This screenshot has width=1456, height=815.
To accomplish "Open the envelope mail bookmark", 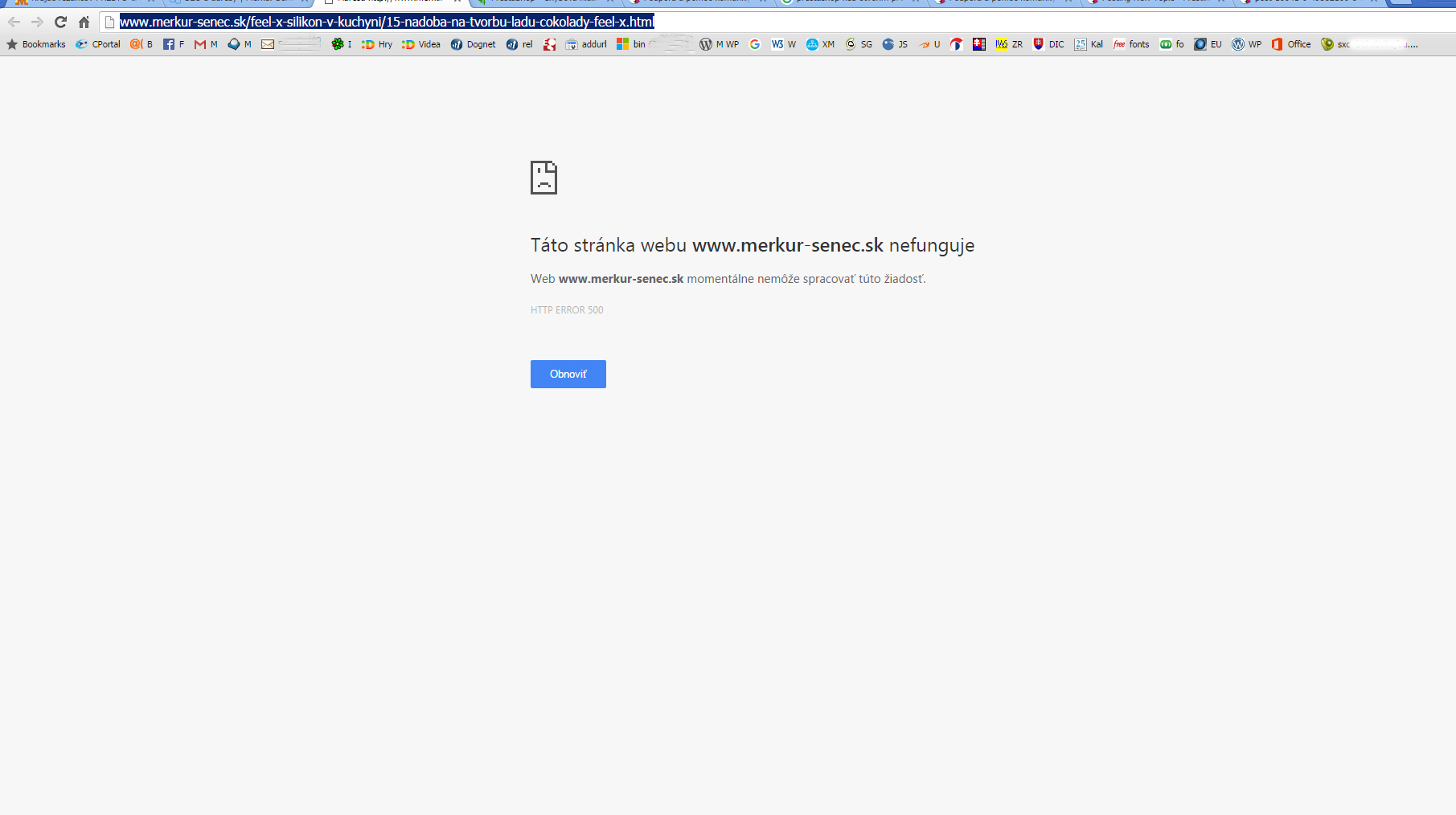I will pos(290,44).
